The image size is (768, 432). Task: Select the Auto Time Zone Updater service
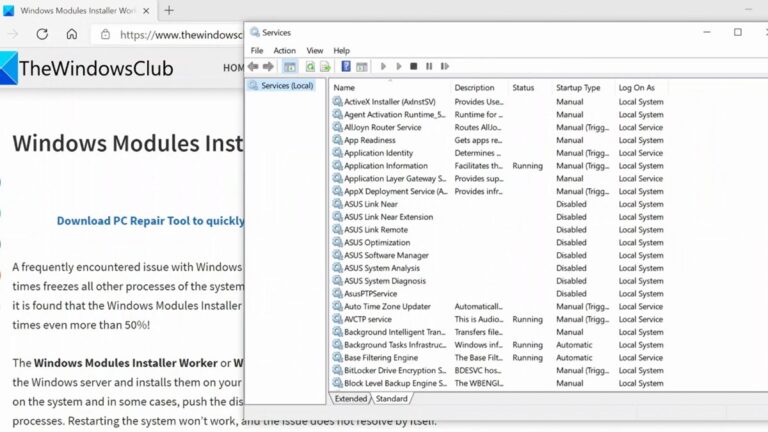(498, 306)
